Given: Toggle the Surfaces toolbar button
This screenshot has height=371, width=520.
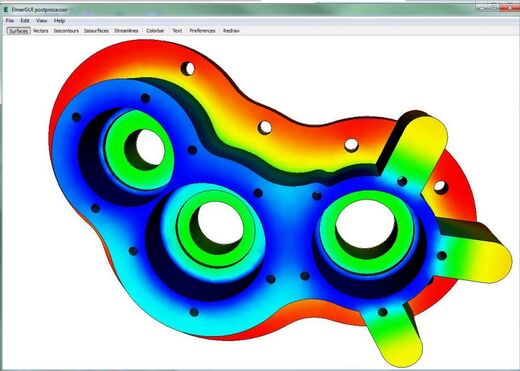Looking at the screenshot, I should 19,31.
